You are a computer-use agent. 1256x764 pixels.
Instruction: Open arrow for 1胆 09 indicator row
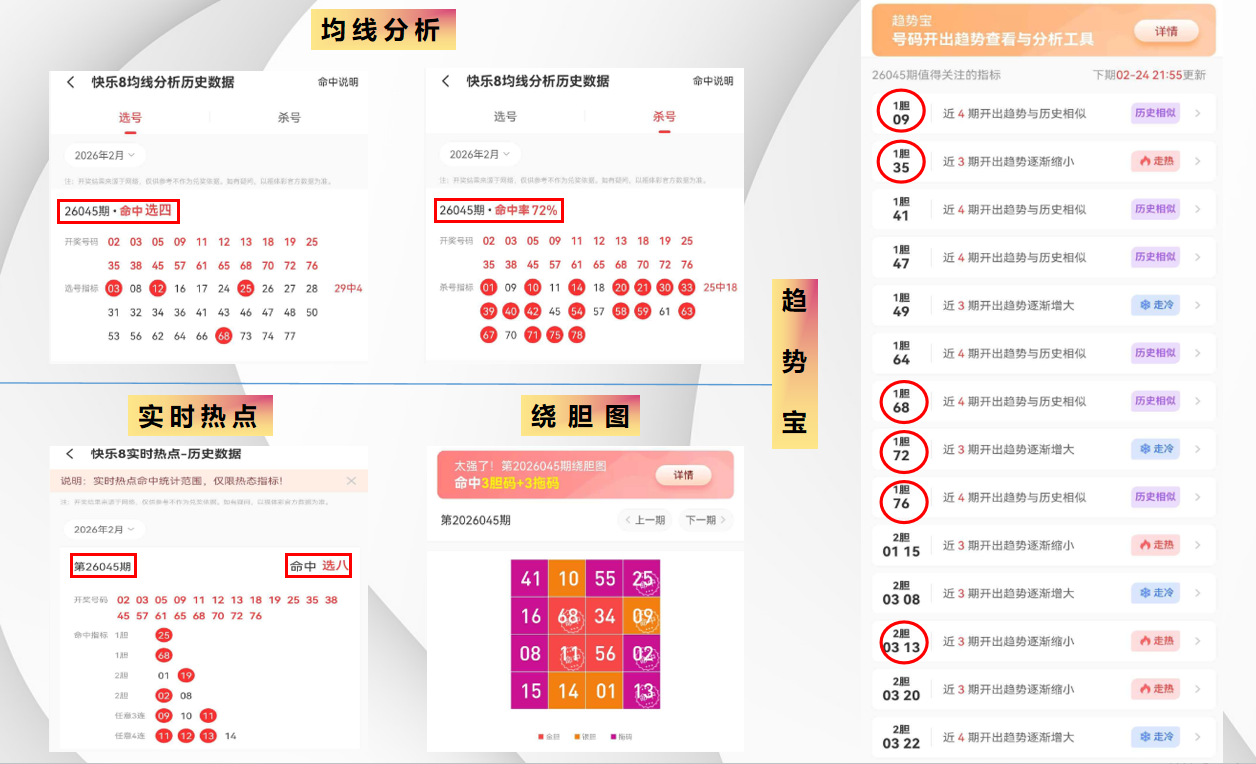pyautogui.click(x=1198, y=113)
